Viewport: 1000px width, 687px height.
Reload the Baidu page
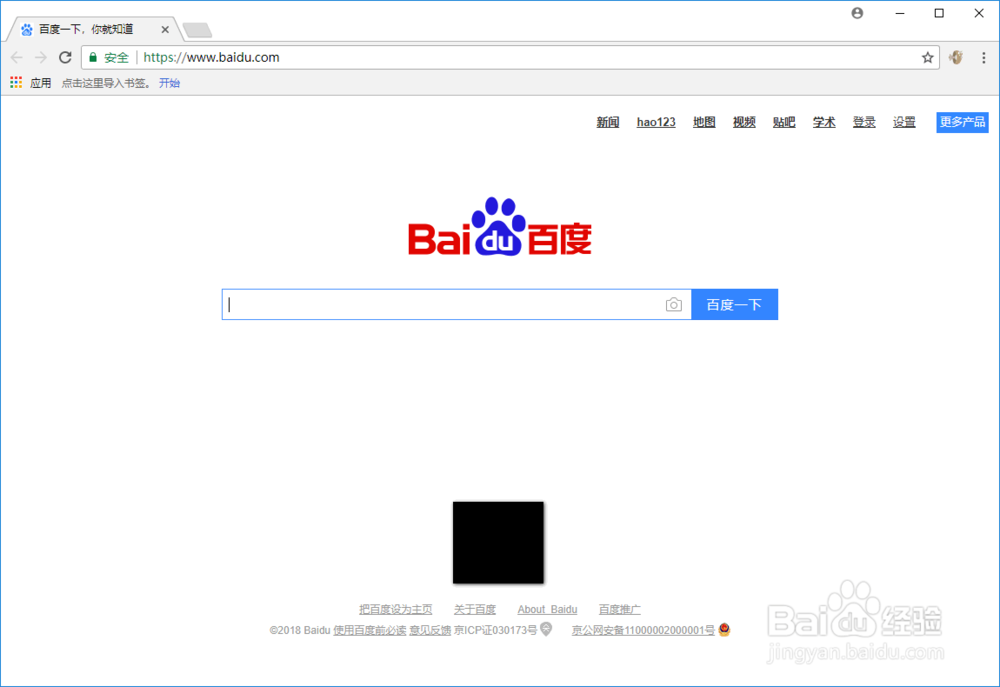click(x=65, y=57)
